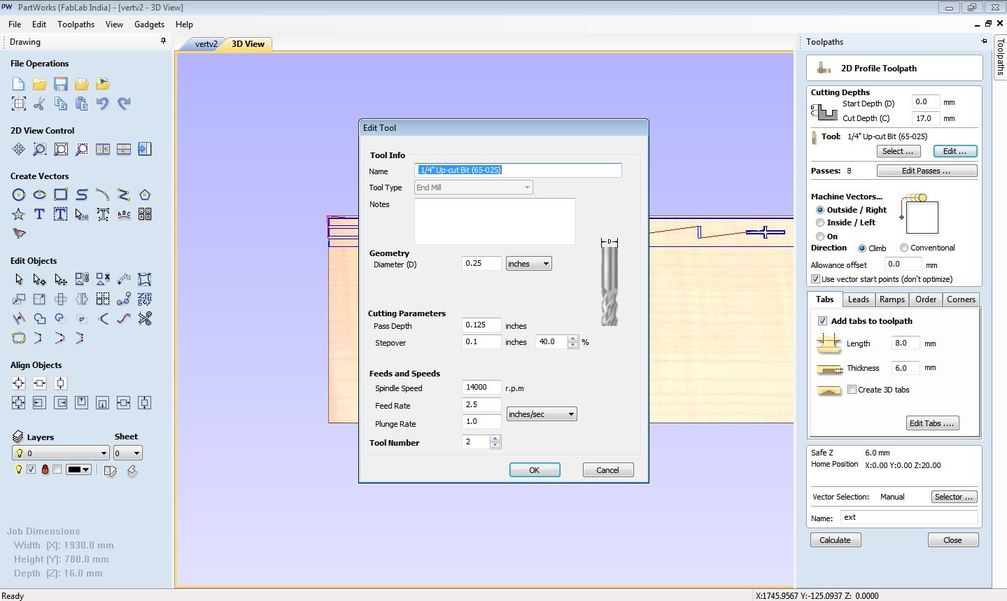Create a new file icon

[19, 84]
